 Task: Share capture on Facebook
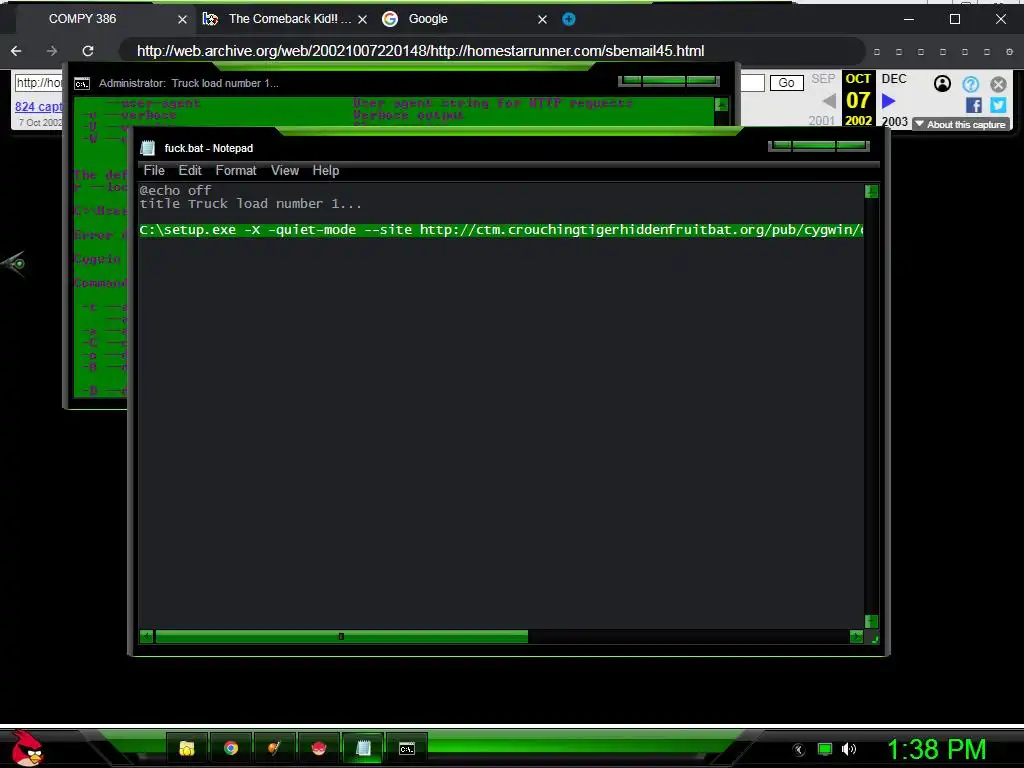click(973, 105)
